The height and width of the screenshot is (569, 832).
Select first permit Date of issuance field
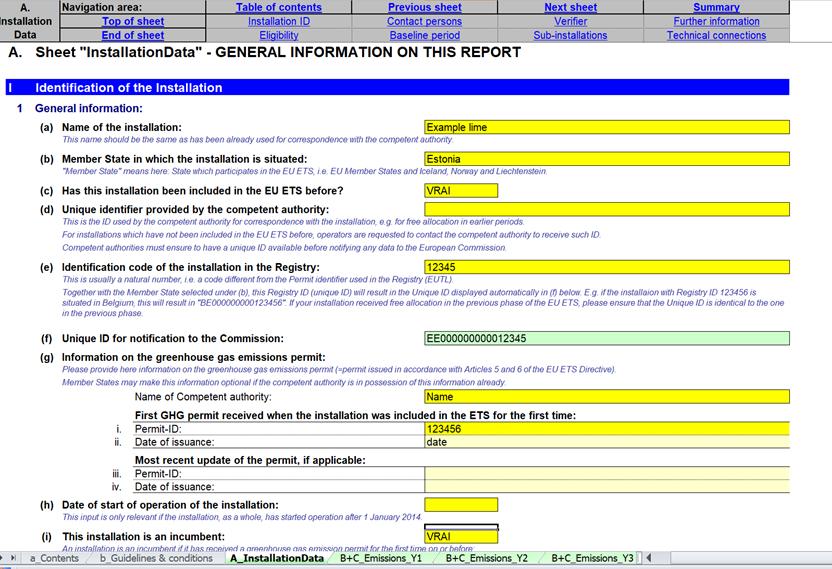[606, 442]
